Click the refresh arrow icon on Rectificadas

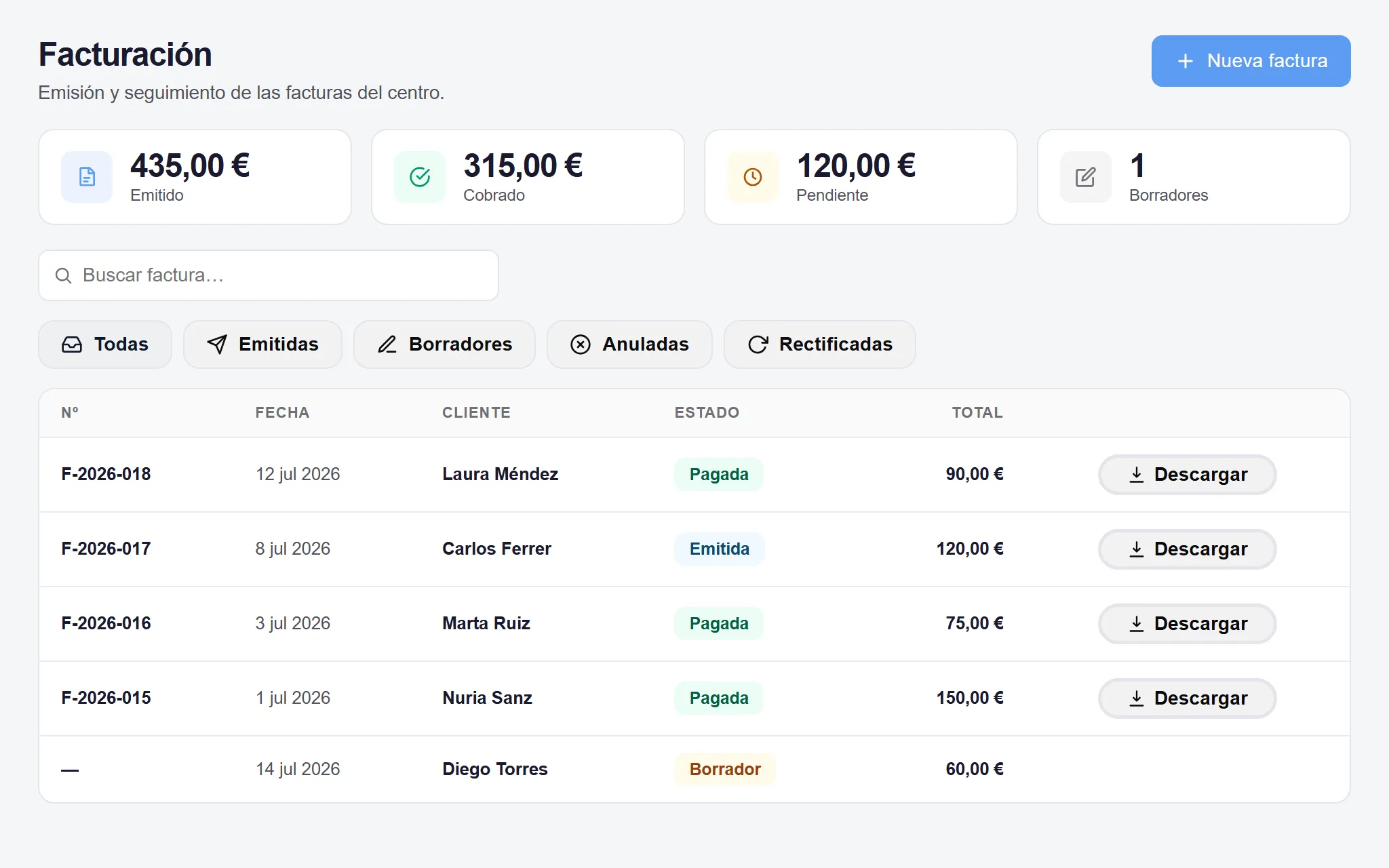[x=758, y=344]
